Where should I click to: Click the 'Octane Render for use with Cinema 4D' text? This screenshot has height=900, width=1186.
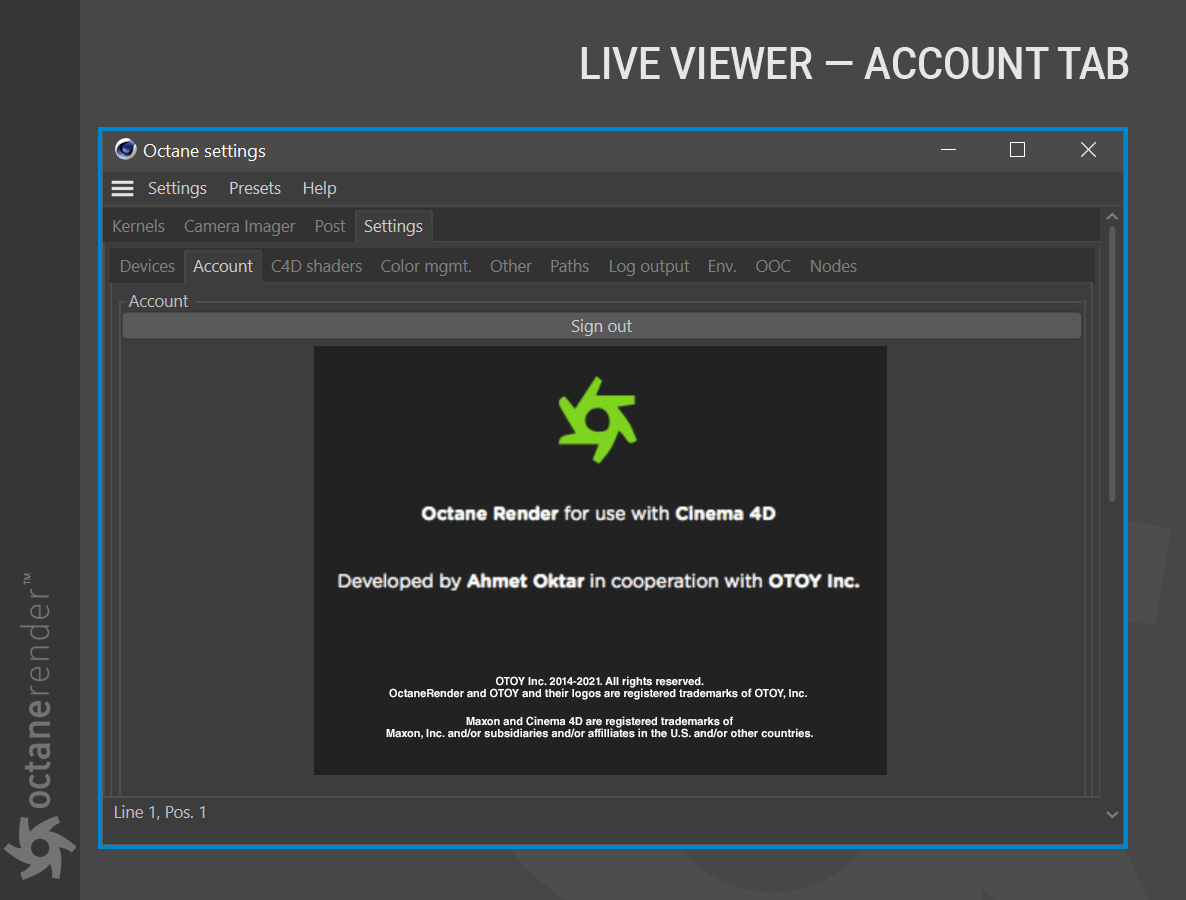tap(598, 514)
